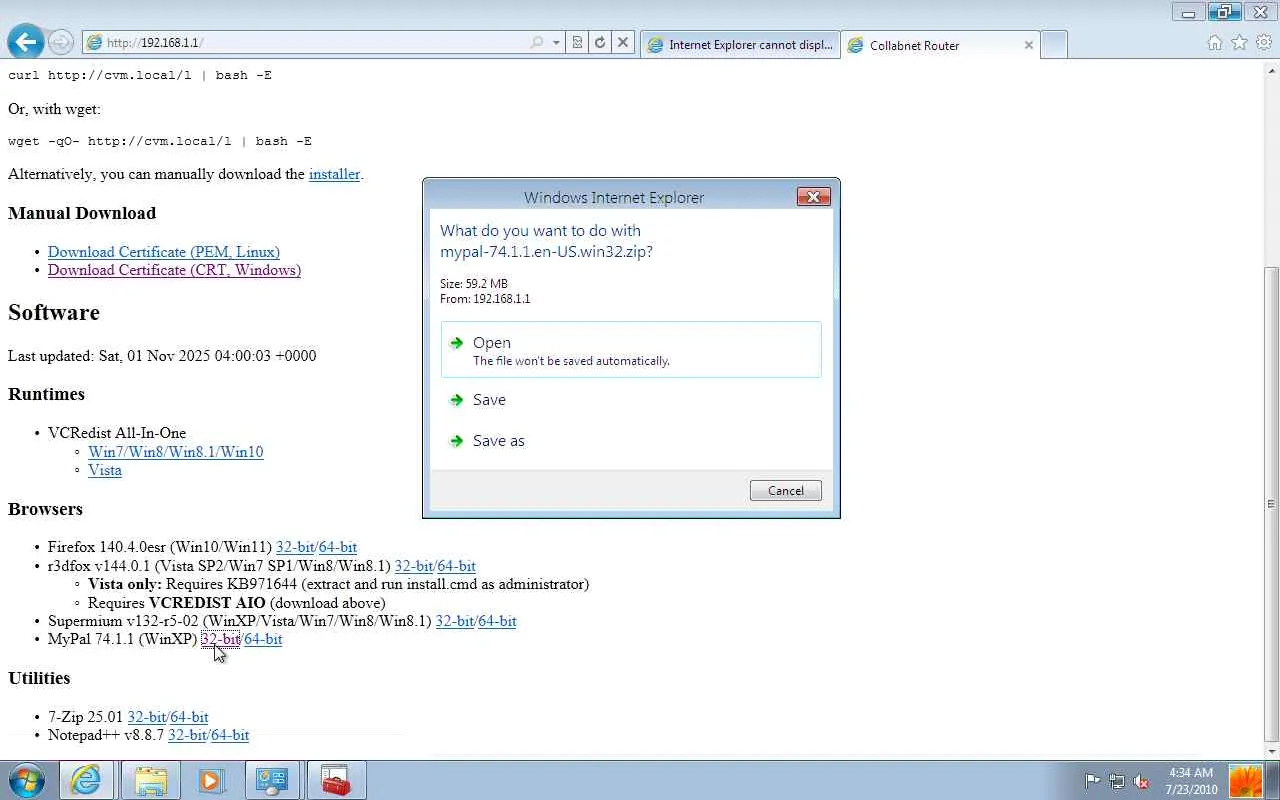Click the 'Software' heading

pos(54,312)
